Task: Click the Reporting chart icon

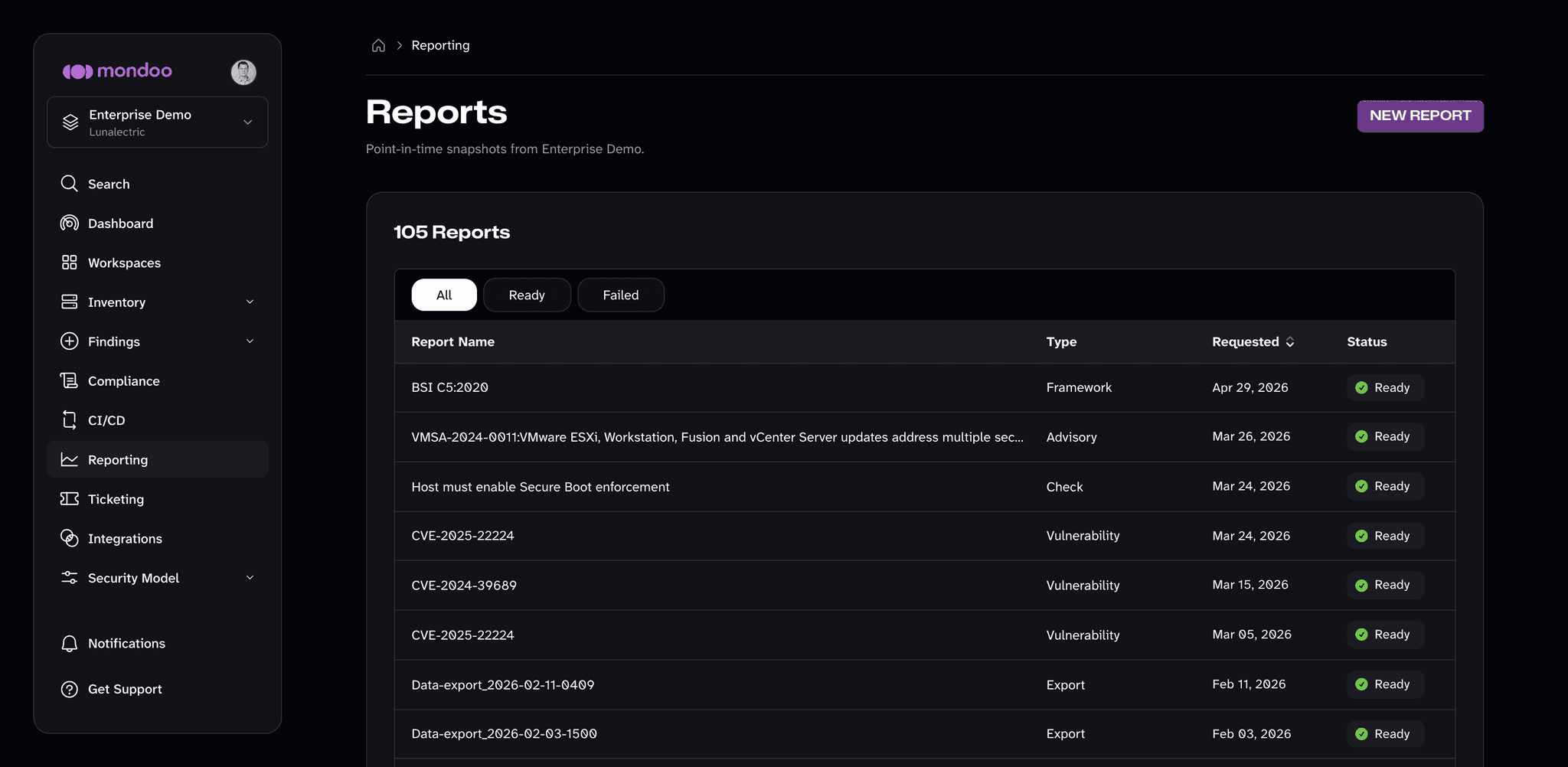Action: click(69, 459)
